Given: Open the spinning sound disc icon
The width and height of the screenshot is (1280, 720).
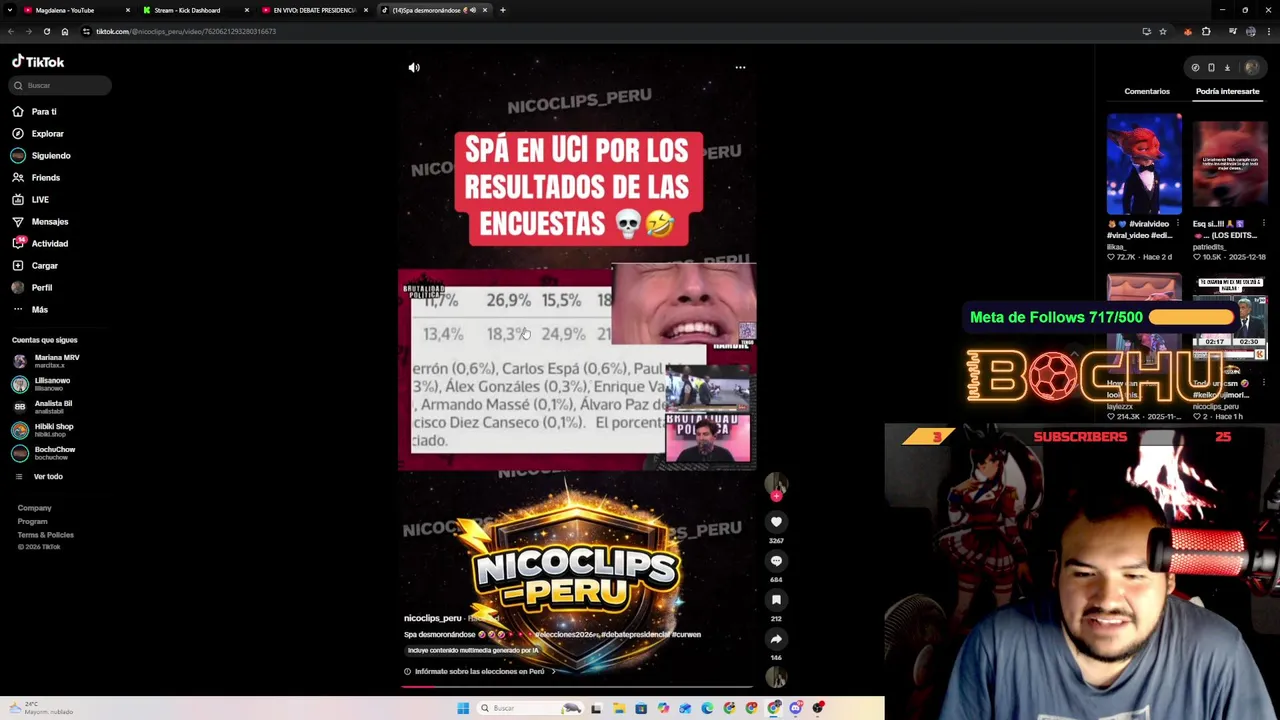Looking at the screenshot, I should tap(776, 678).
